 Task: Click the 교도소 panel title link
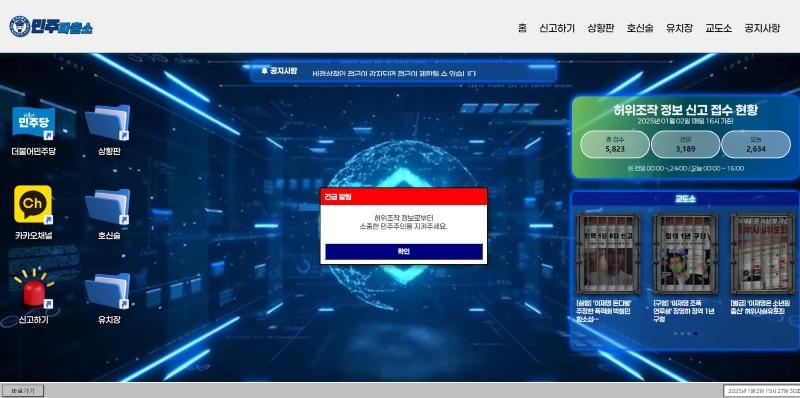click(x=685, y=198)
